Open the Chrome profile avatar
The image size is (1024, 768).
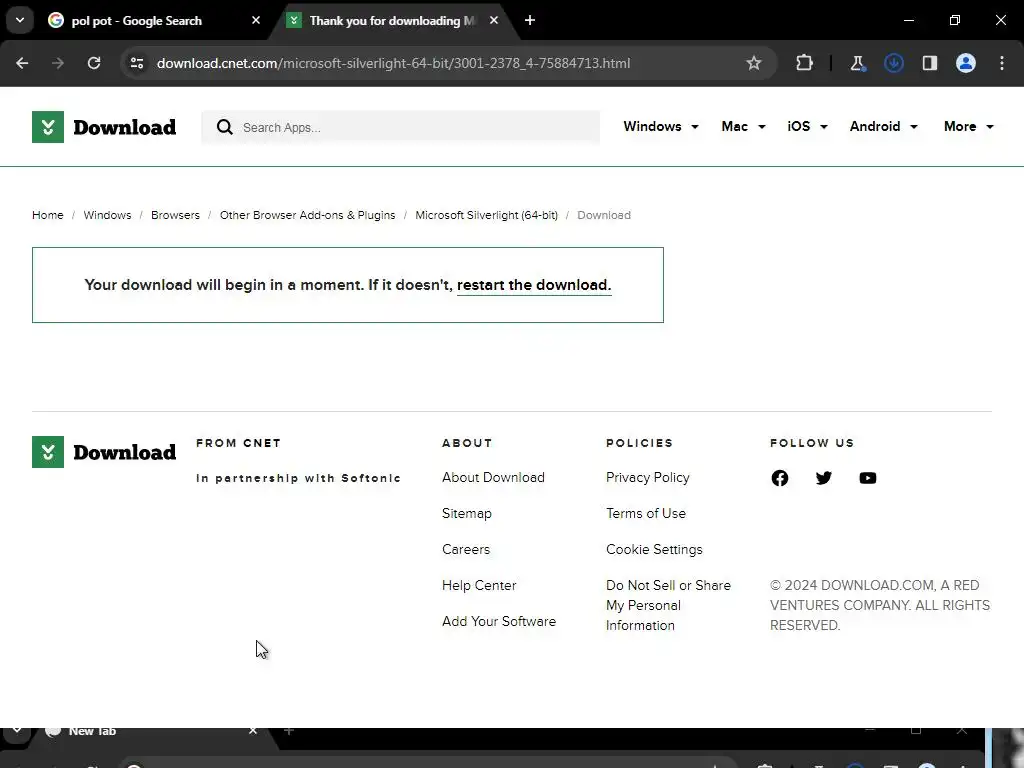966,63
